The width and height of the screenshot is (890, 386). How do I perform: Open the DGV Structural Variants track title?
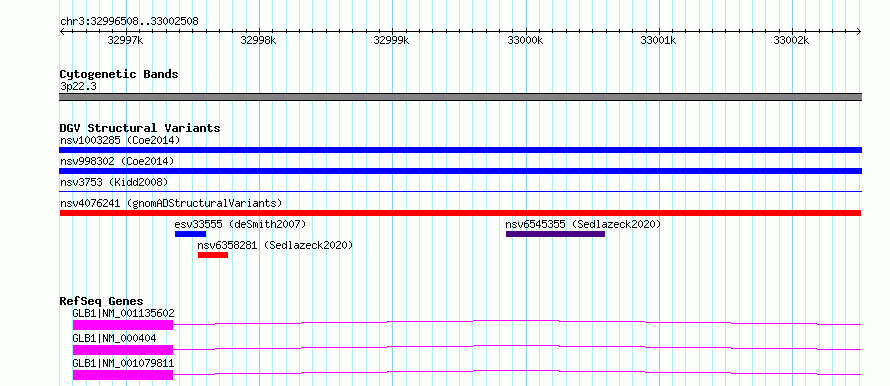(140, 128)
